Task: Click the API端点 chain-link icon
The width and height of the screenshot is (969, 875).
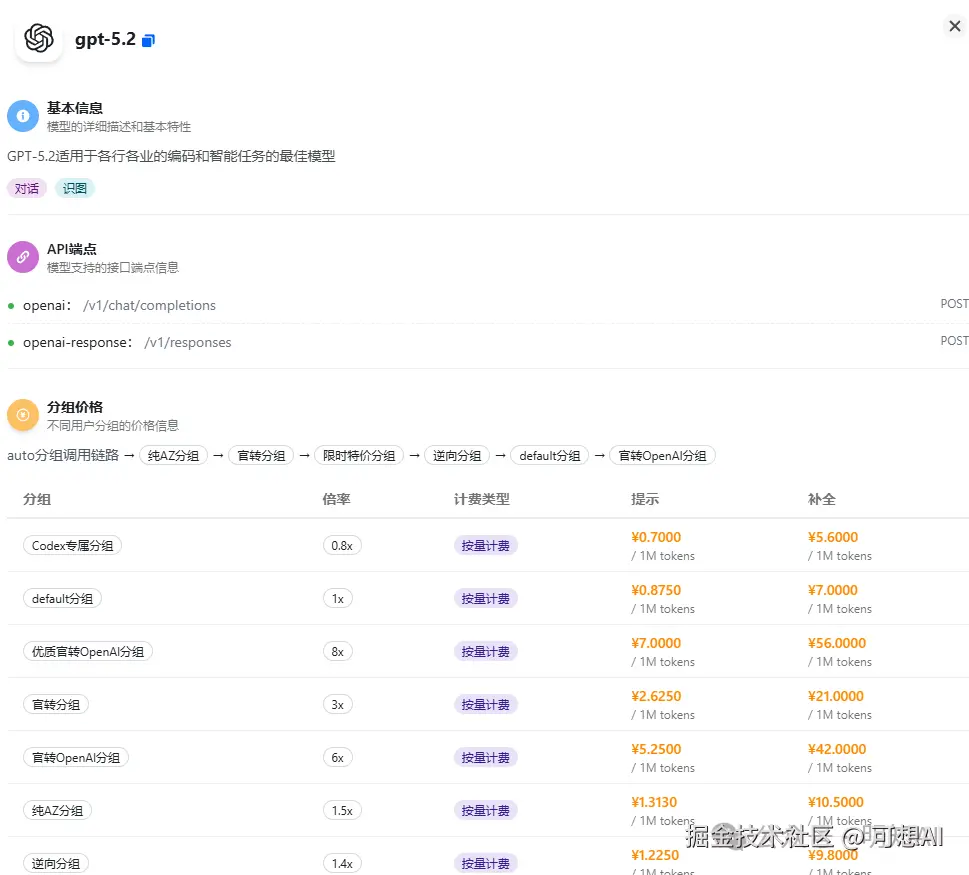Action: coord(22,257)
